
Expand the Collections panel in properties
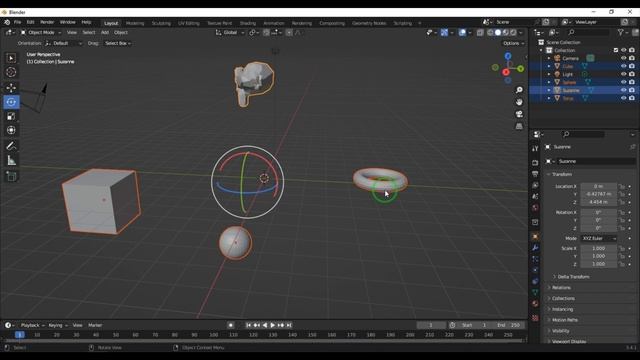[x=563, y=298]
